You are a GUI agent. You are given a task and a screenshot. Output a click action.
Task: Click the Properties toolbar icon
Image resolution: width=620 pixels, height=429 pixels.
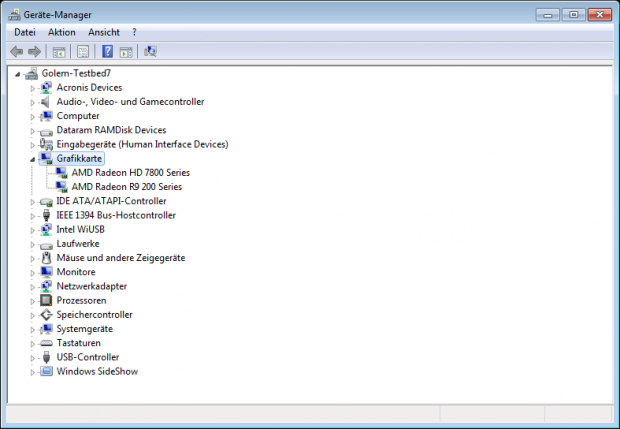pyautogui.click(x=83, y=51)
